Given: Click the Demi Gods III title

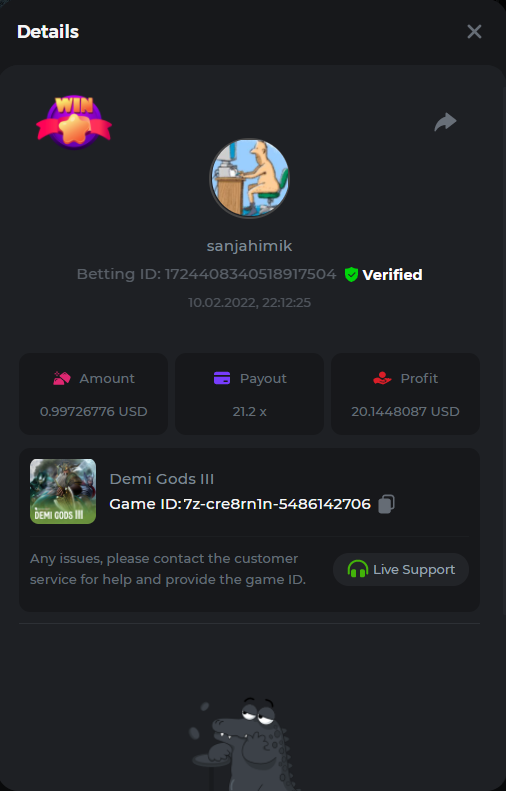Looking at the screenshot, I should 162,479.
